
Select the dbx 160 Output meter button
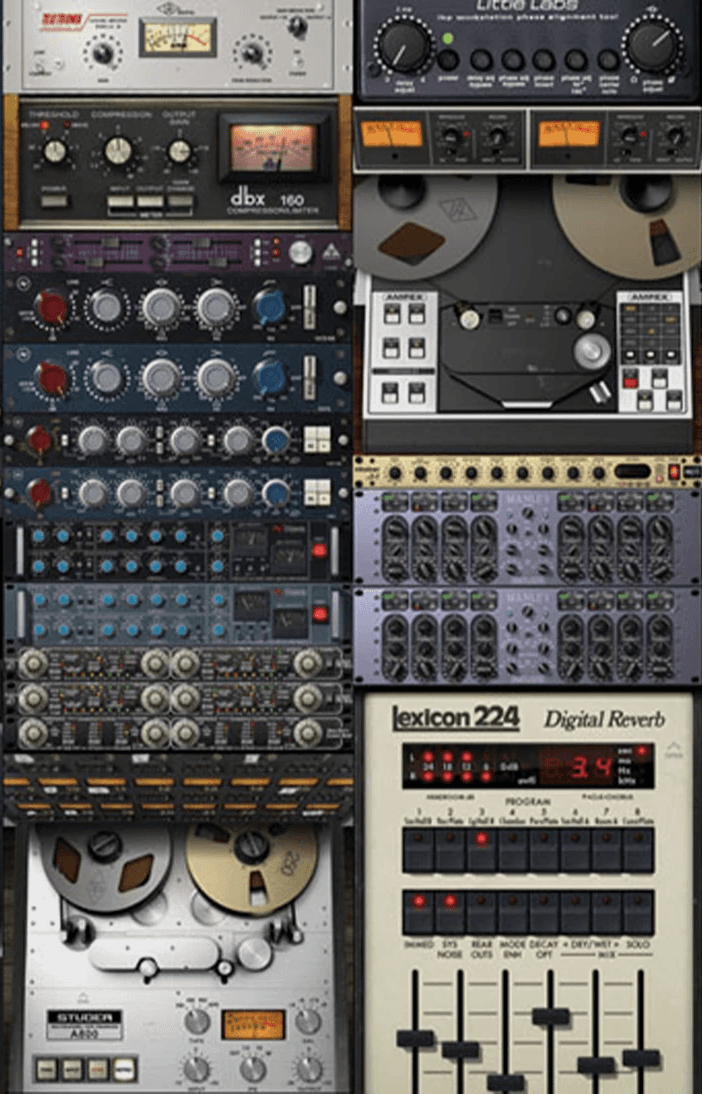click(149, 202)
